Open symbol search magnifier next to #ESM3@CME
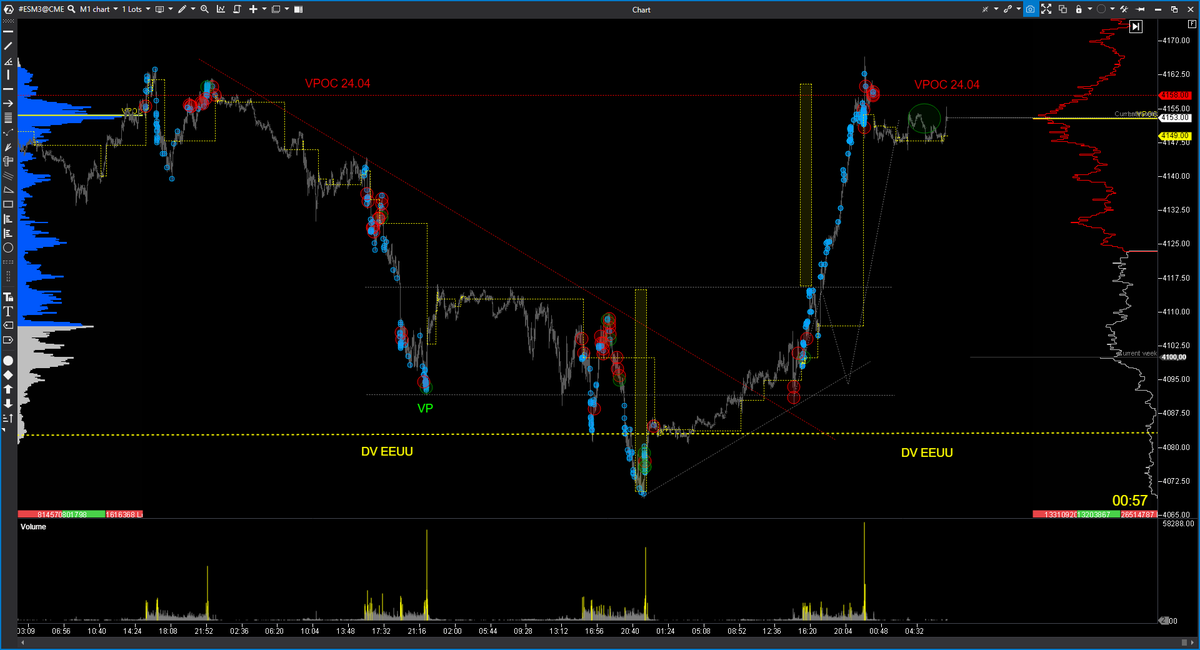The width and height of the screenshot is (1200, 650). coord(71,9)
